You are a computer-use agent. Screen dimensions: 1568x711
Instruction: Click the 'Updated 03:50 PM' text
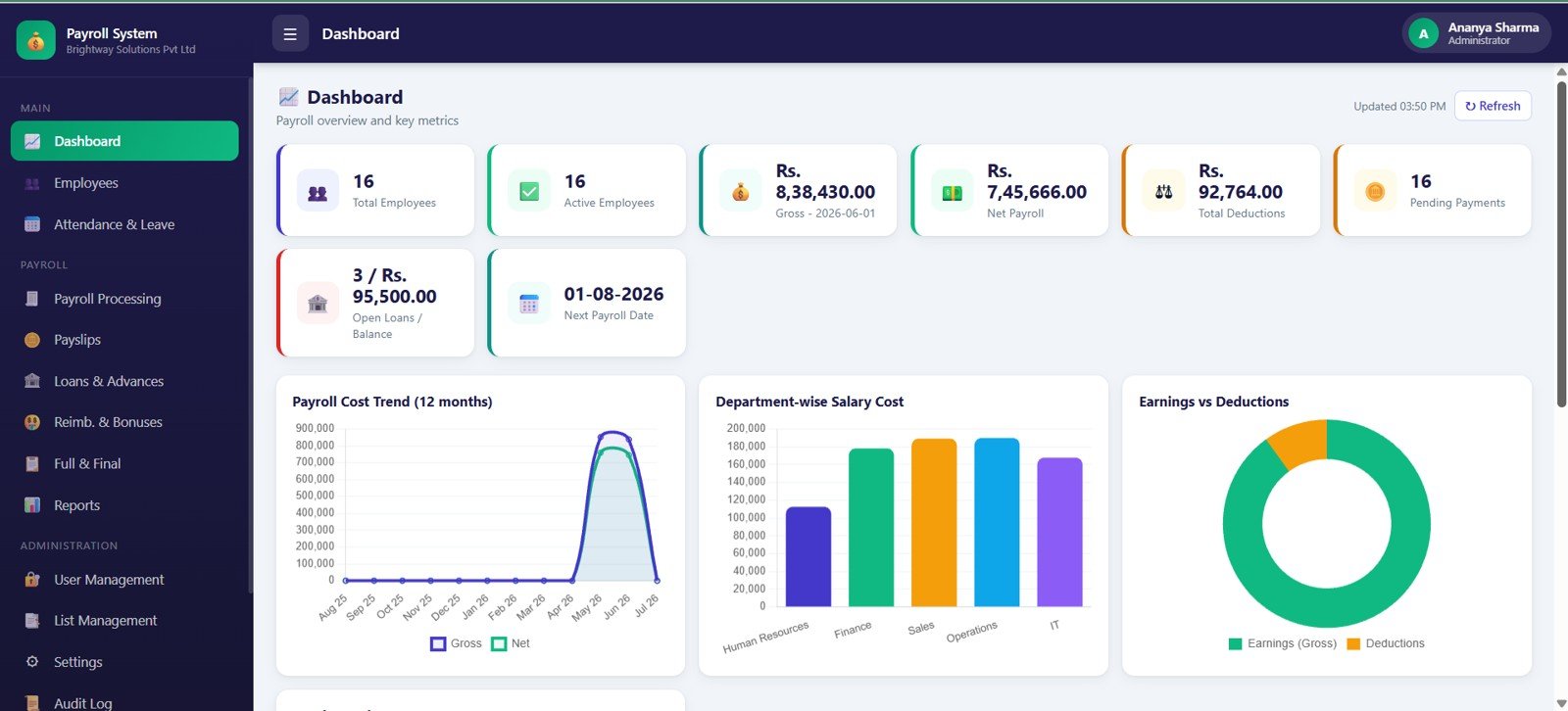[x=1399, y=107]
